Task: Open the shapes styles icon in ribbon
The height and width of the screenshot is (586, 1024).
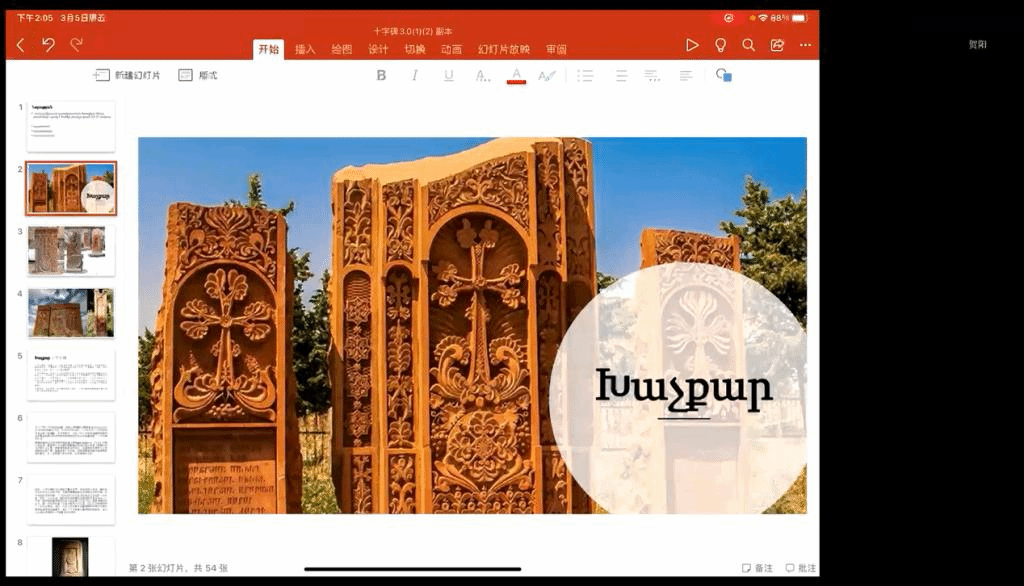Action: [x=724, y=75]
